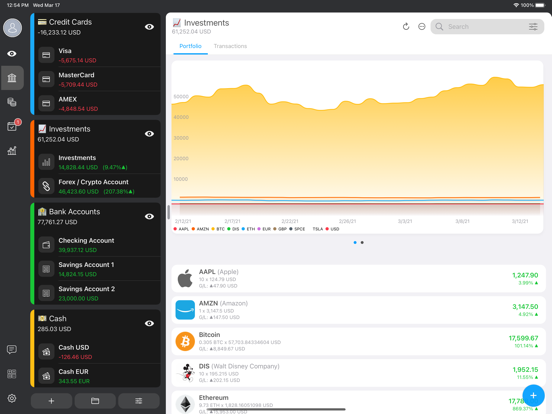Image resolution: width=552 pixels, height=414 pixels.
Task: Open the Ethereum holding row
Action: [358, 402]
